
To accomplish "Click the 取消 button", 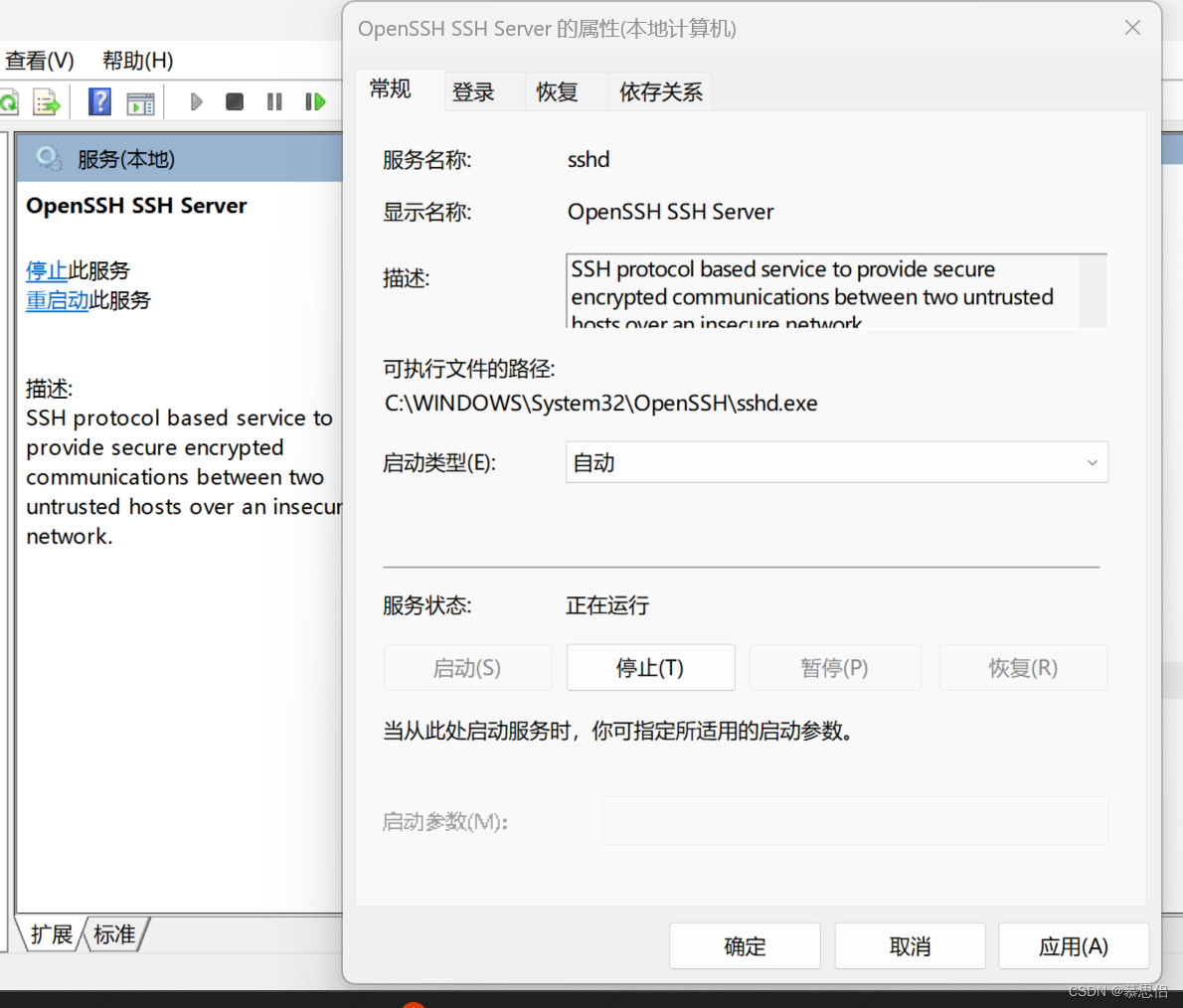I will pos(910,946).
